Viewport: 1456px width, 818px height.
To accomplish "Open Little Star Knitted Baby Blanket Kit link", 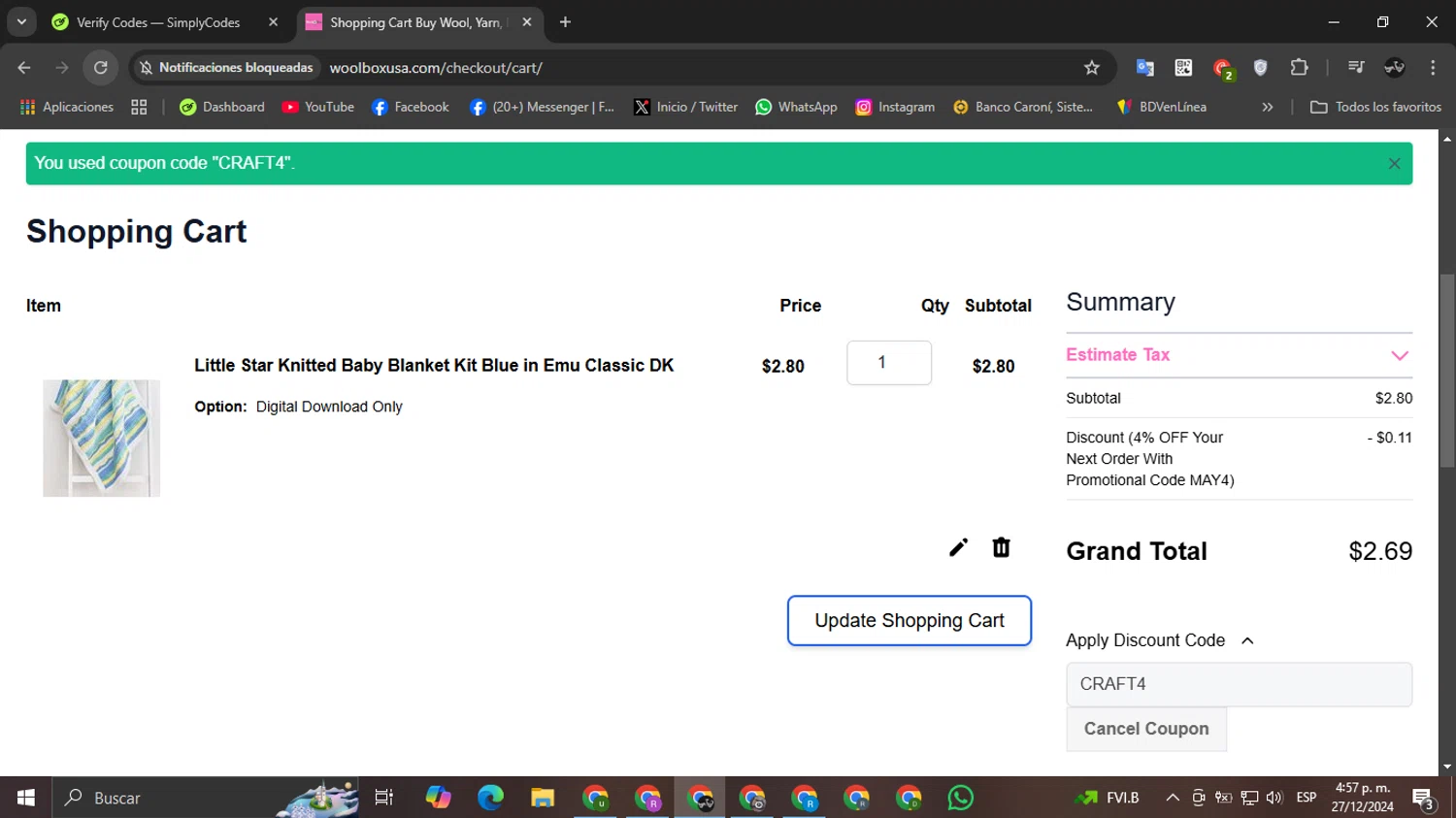I will tap(434, 366).
